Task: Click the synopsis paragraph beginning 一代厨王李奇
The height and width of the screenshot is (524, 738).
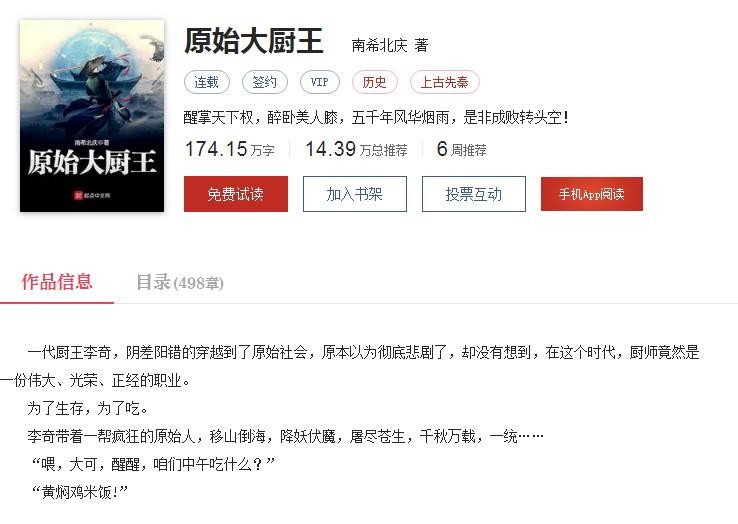Action: pyautogui.click(x=350, y=366)
